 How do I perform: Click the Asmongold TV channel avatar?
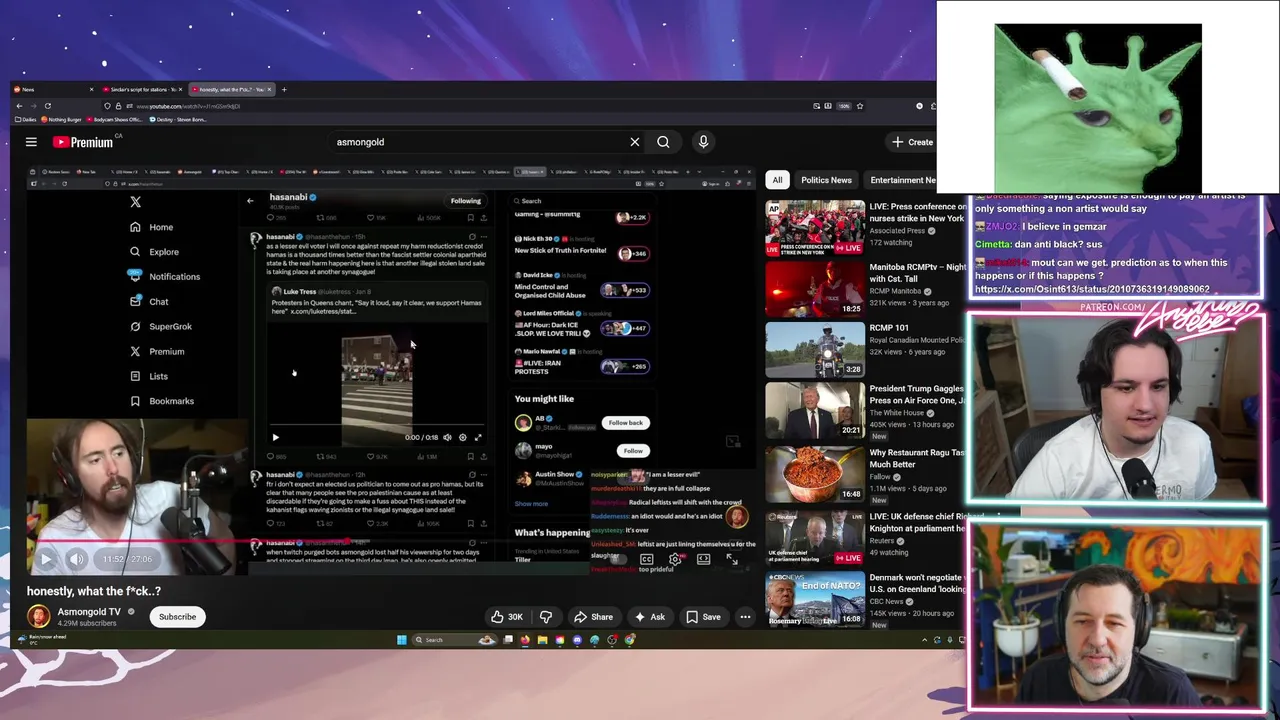point(38,616)
